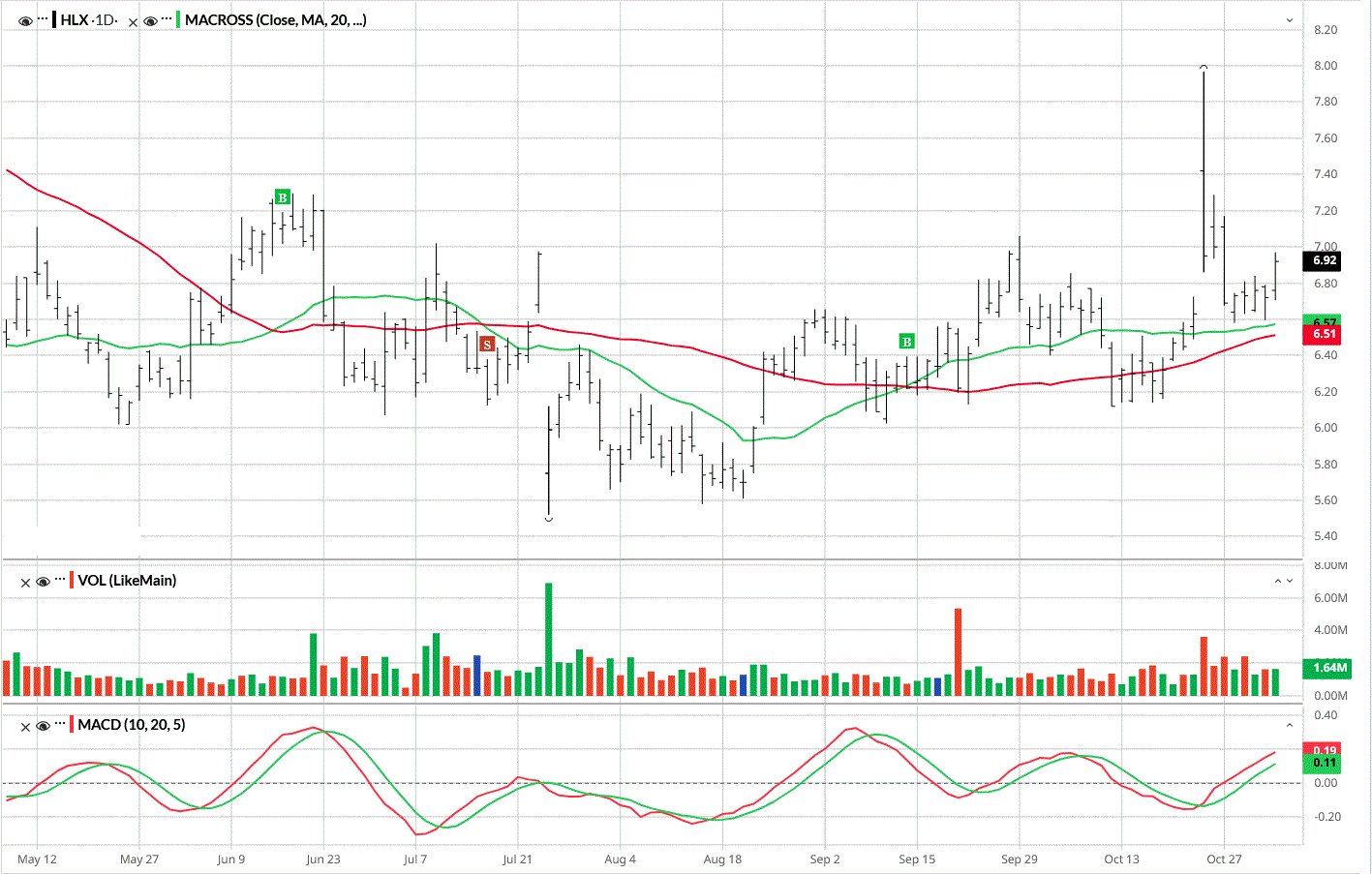Screen dimensions: 1372x874
Task: Hide the MACROSS moving average overlay
Action: pyautogui.click(x=149, y=21)
